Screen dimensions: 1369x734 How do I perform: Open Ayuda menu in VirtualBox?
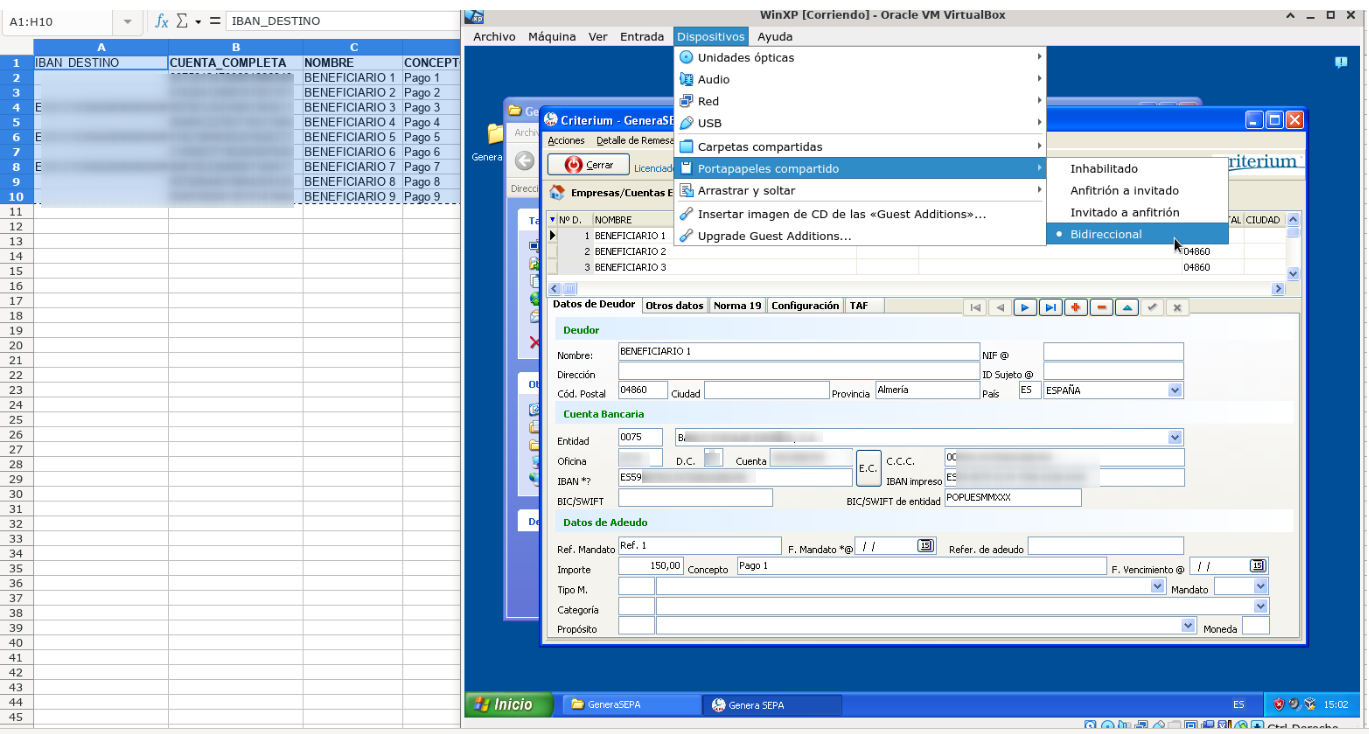(775, 37)
